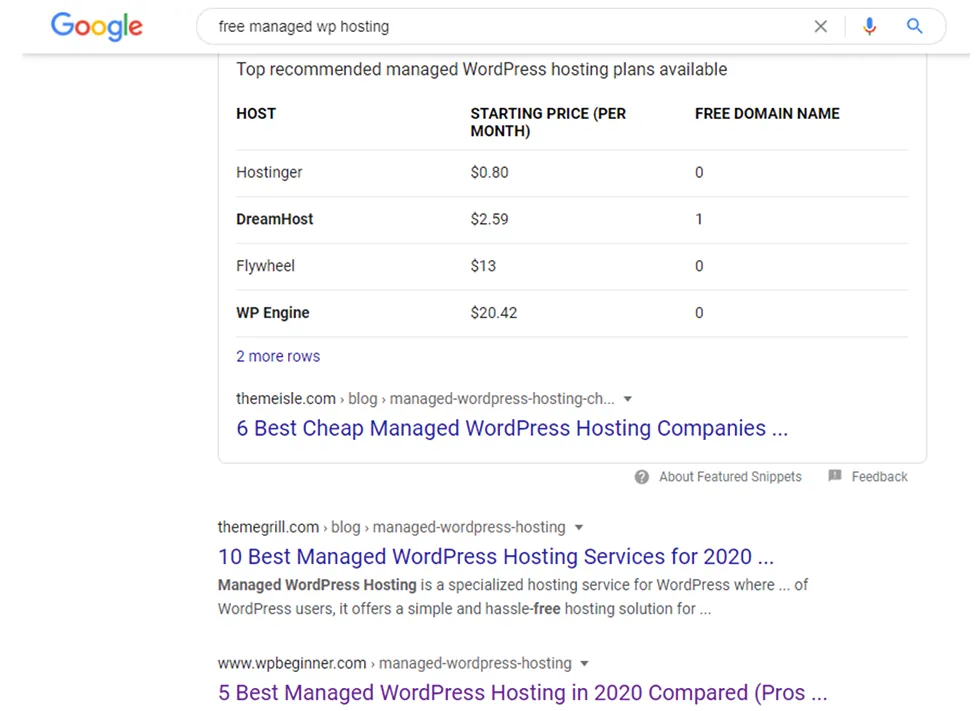The width and height of the screenshot is (980, 711).
Task: Click the FREE DOMAIN NAME column header
Action: point(768,114)
